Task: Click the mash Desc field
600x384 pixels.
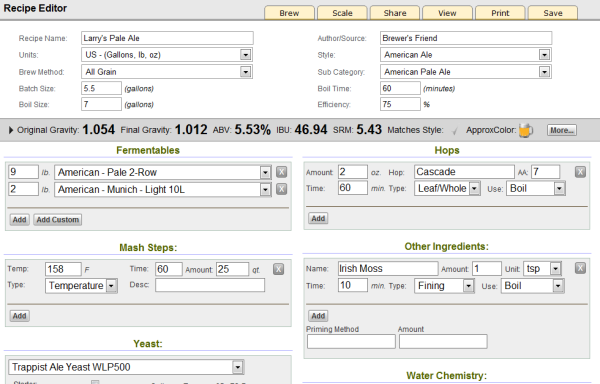Action: pos(210,285)
